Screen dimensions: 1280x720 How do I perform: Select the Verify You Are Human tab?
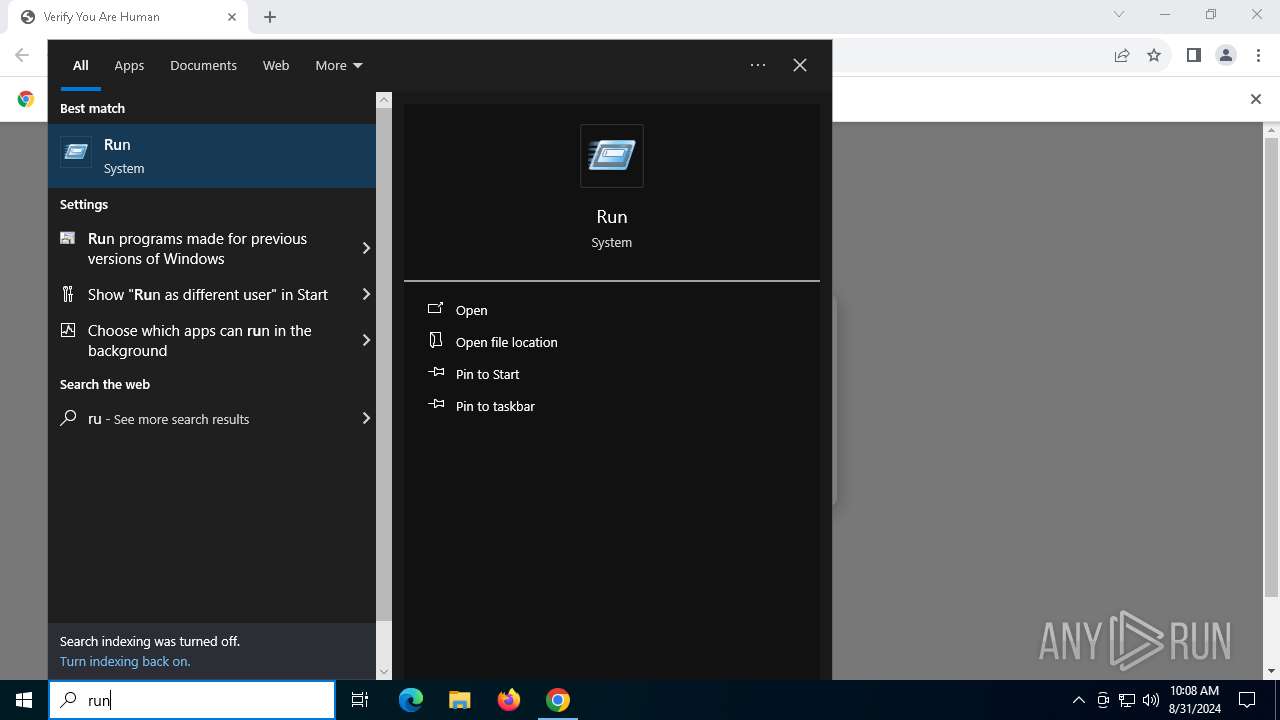point(127,17)
